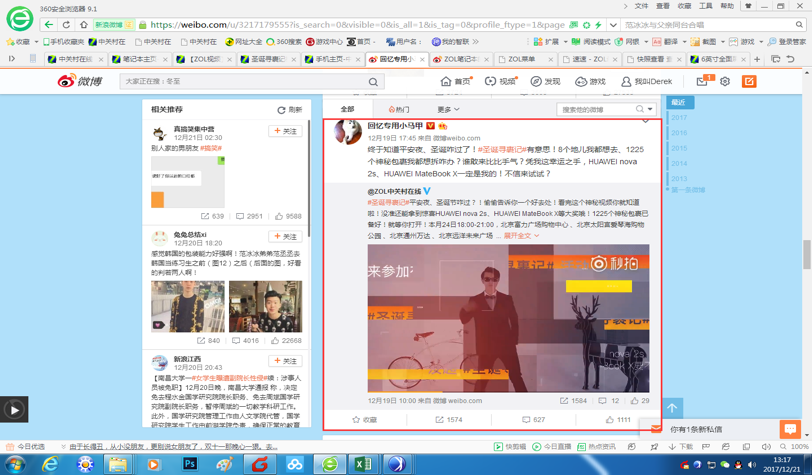Viewport: 812px width, 475px height.
Task: Expand full text via 展开全文
Action: 521,236
